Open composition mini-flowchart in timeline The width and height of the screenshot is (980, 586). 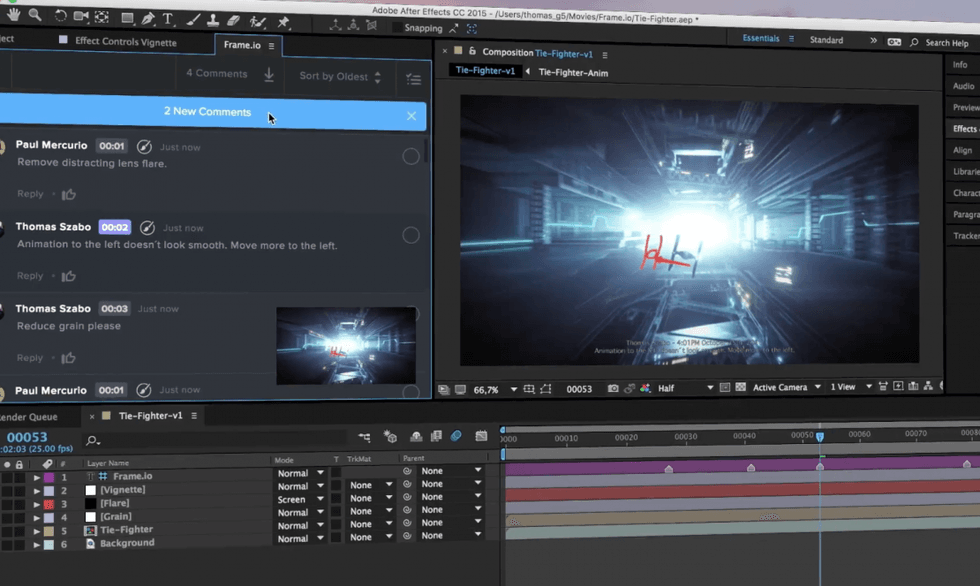(364, 437)
